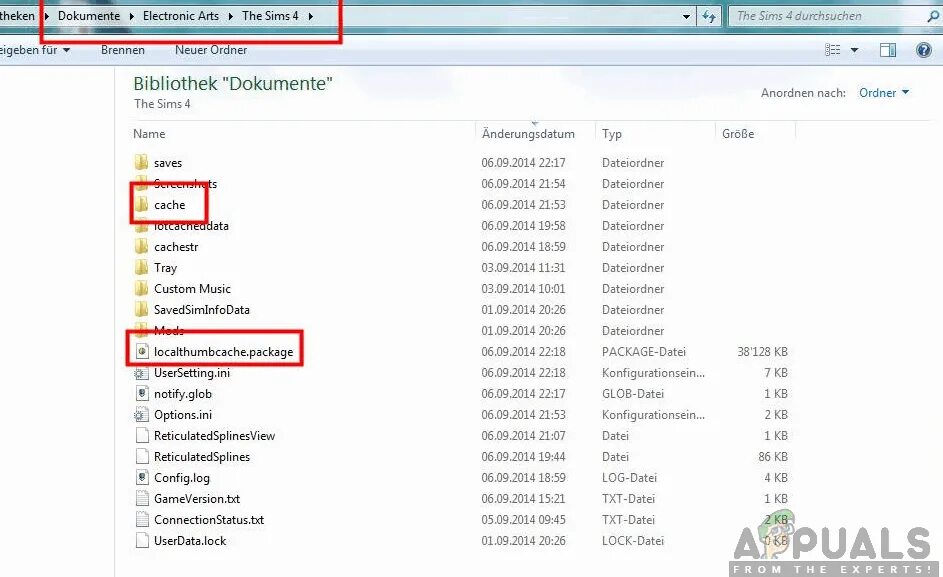Select the SavedSimInfoData folder name
943x577 pixels.
coord(201,310)
